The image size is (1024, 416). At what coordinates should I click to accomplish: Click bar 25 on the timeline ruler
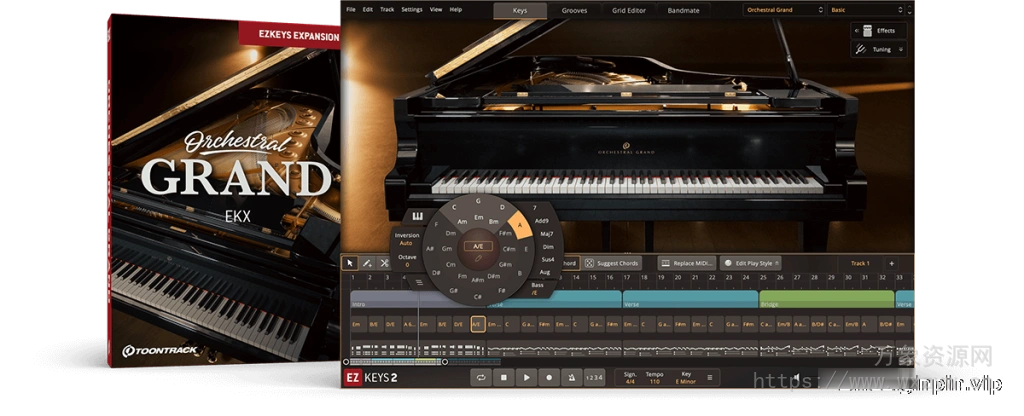[x=763, y=278]
